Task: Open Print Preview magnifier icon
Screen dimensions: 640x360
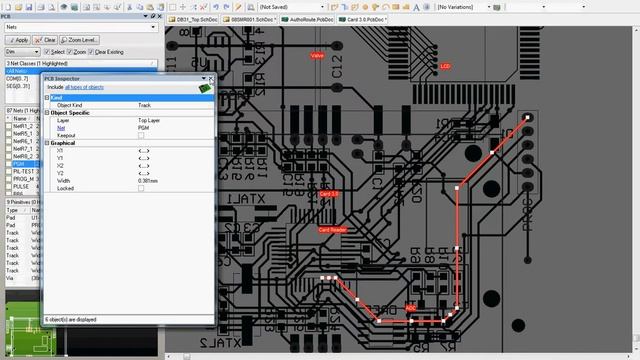Action: (x=51, y=7)
